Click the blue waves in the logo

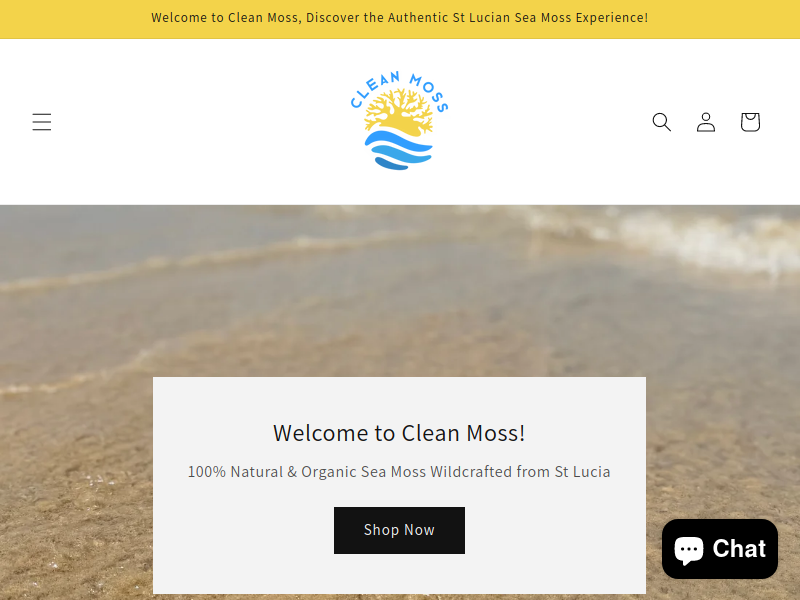pyautogui.click(x=398, y=150)
